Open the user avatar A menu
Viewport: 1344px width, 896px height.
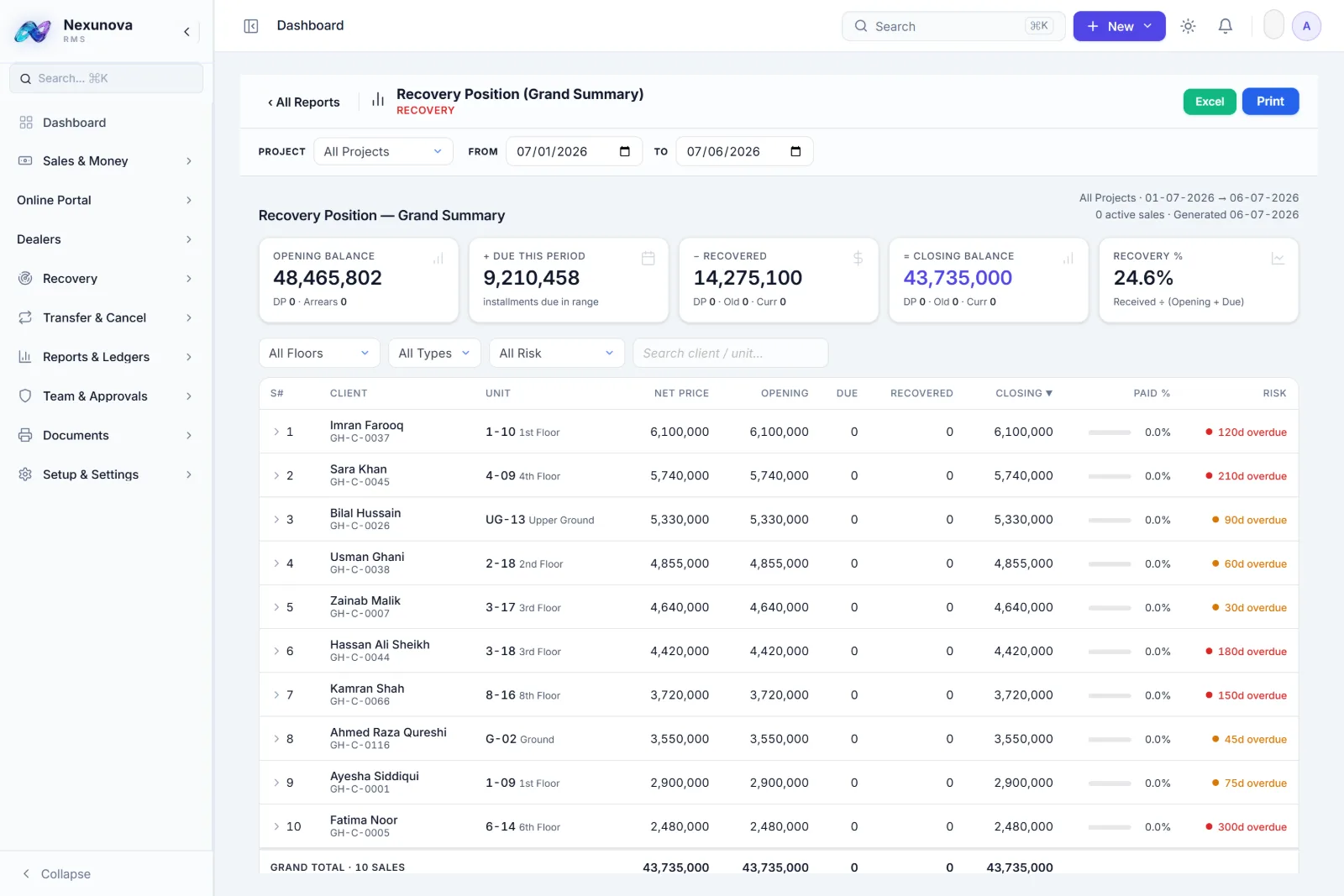tap(1306, 26)
